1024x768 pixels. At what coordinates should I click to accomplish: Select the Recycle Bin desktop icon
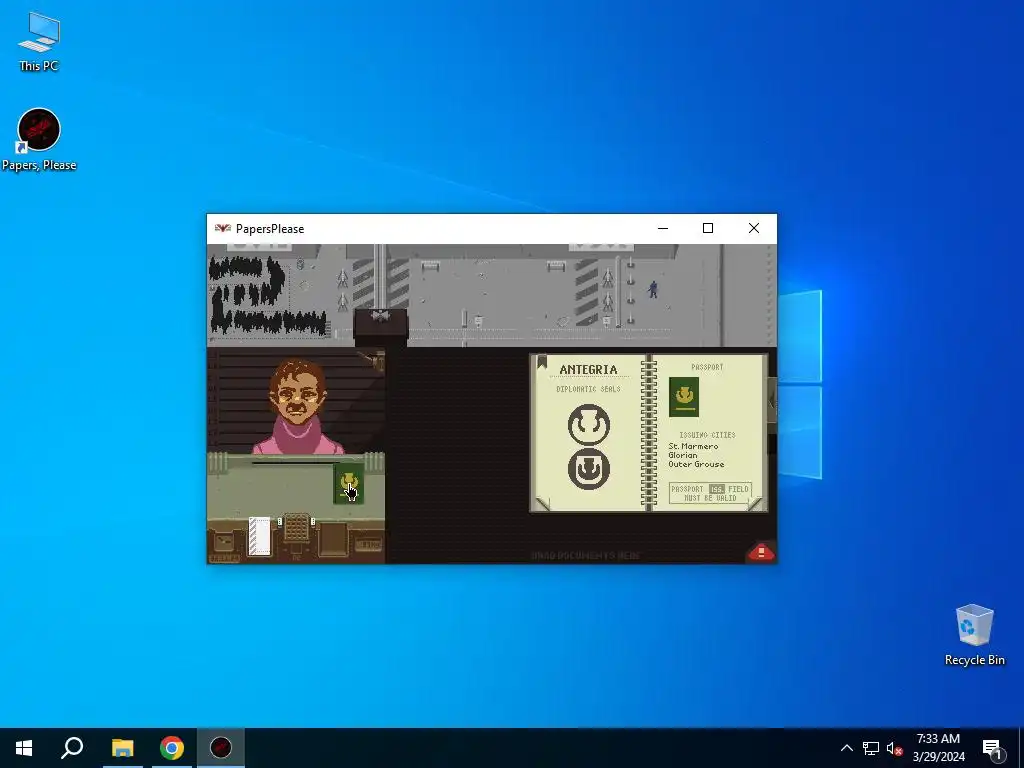974,635
